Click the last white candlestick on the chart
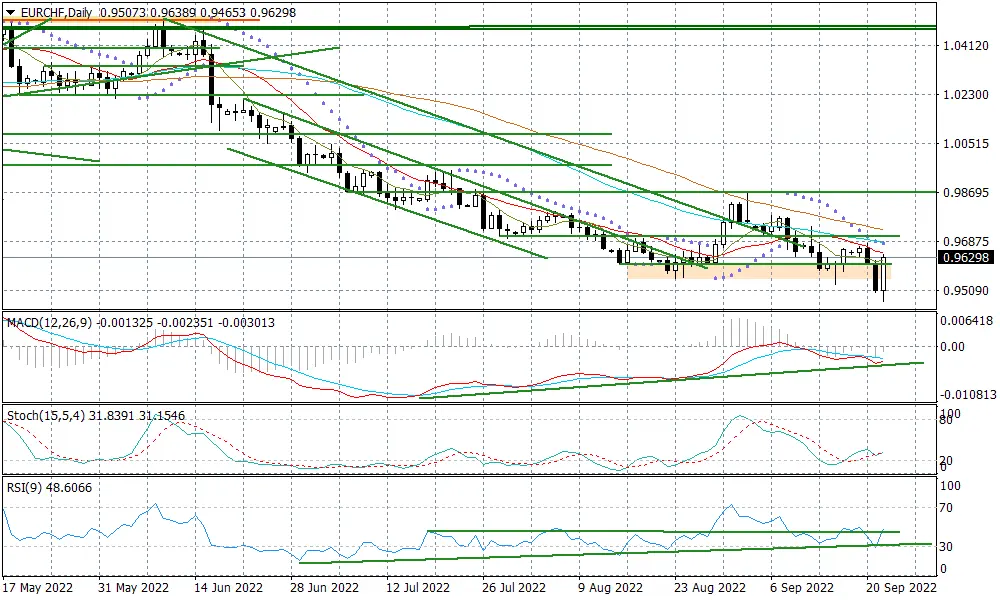This screenshot has height=600, width=1000. tap(885, 274)
